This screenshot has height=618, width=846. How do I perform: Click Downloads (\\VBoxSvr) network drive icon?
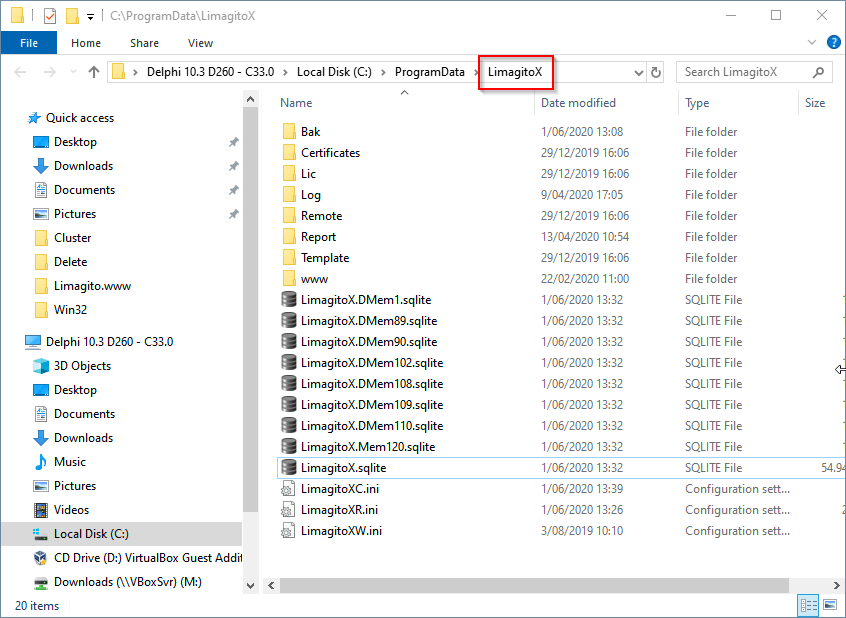pos(41,582)
